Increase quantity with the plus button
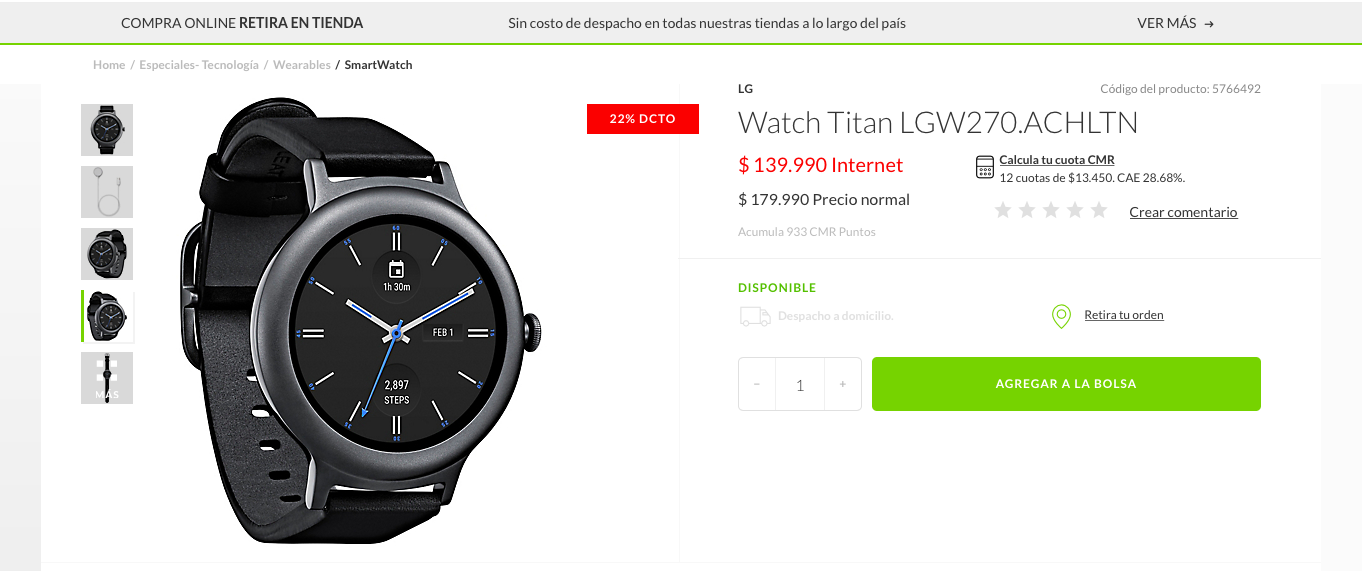Screen dimensions: 1362x571 point(843,384)
